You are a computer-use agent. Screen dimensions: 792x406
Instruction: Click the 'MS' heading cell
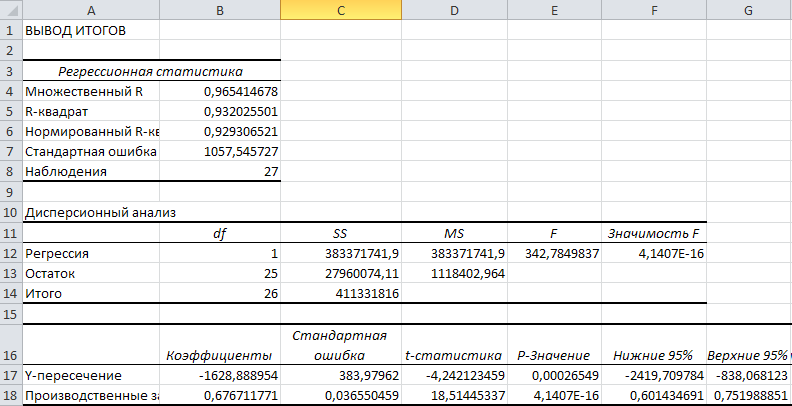tap(455, 233)
